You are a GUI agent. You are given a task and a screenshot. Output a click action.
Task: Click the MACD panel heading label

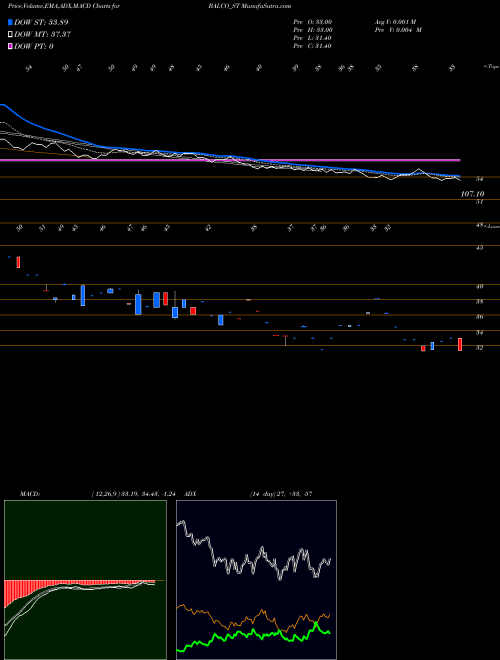30,494
